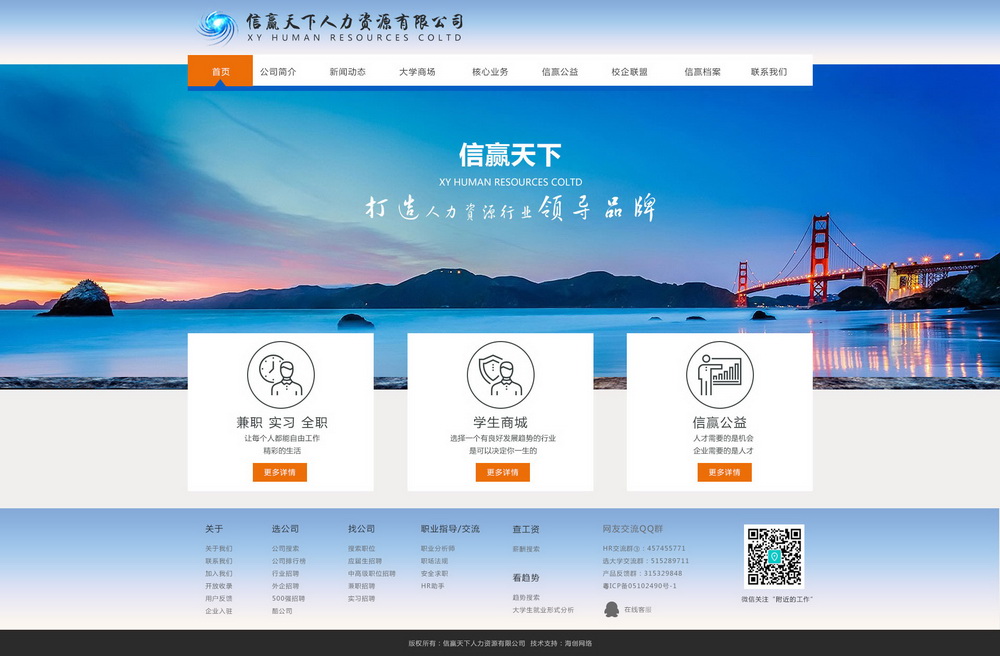Click the swirl logo of 信赢天下
The width and height of the screenshot is (1000, 656).
(216, 27)
